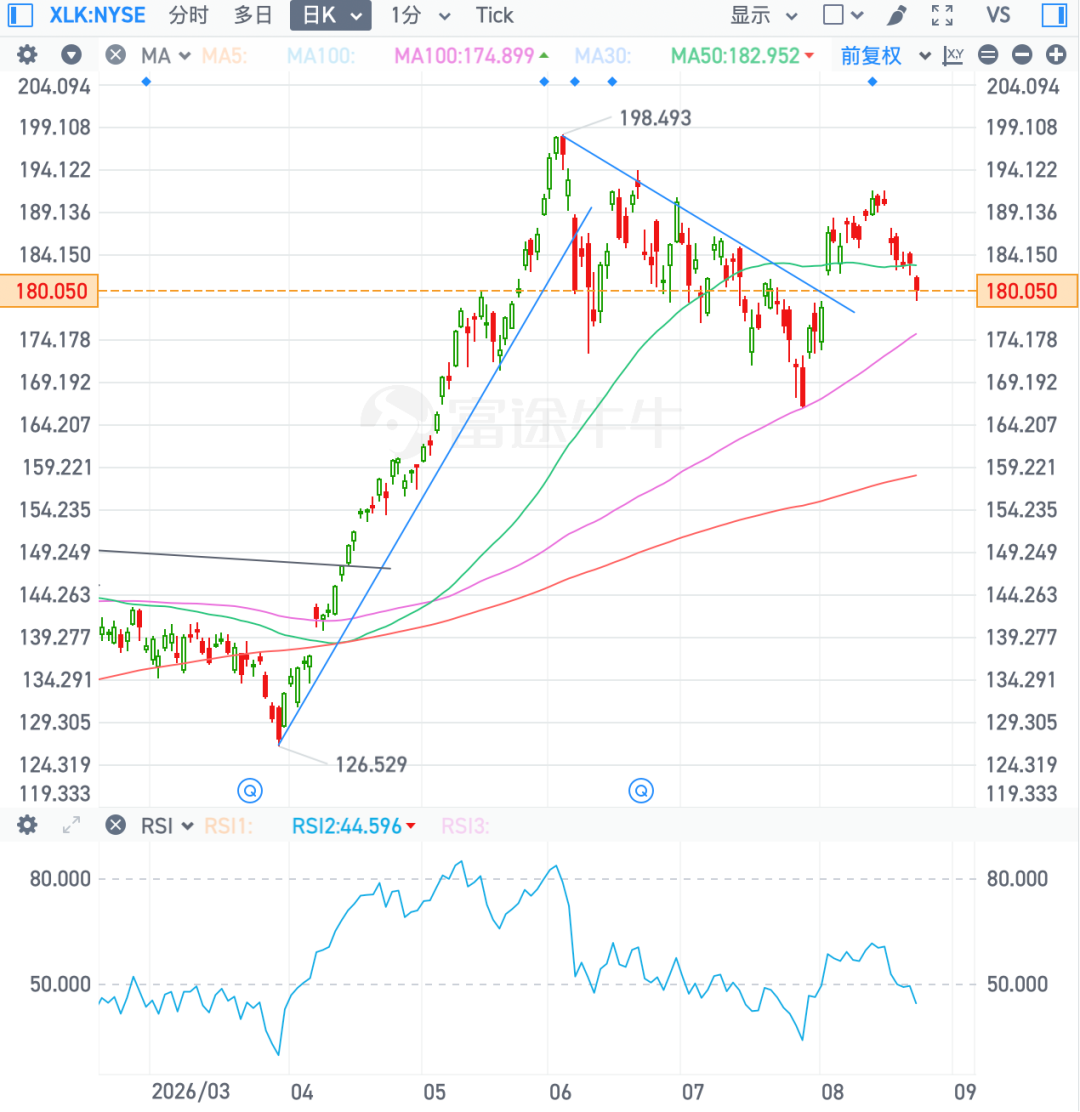Screen dimensions: 1080x1112
Task: Open the 日K period dropdown
Action: point(330,15)
